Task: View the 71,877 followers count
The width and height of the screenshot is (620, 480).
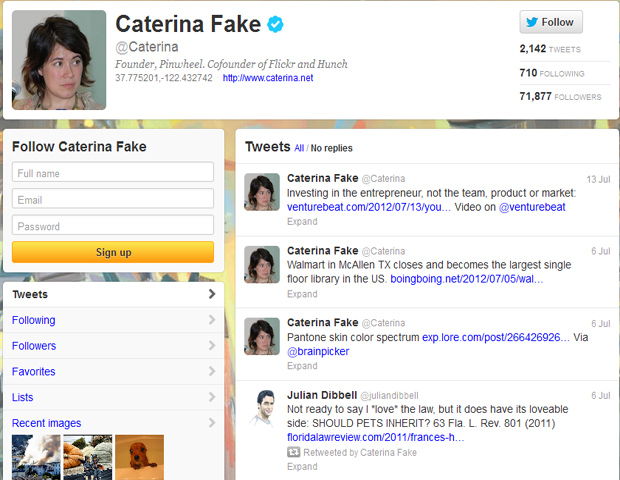Action: (x=560, y=96)
